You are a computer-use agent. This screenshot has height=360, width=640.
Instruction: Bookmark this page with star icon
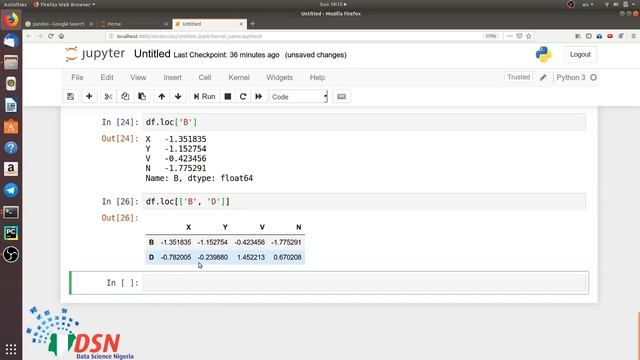tap(529, 36)
